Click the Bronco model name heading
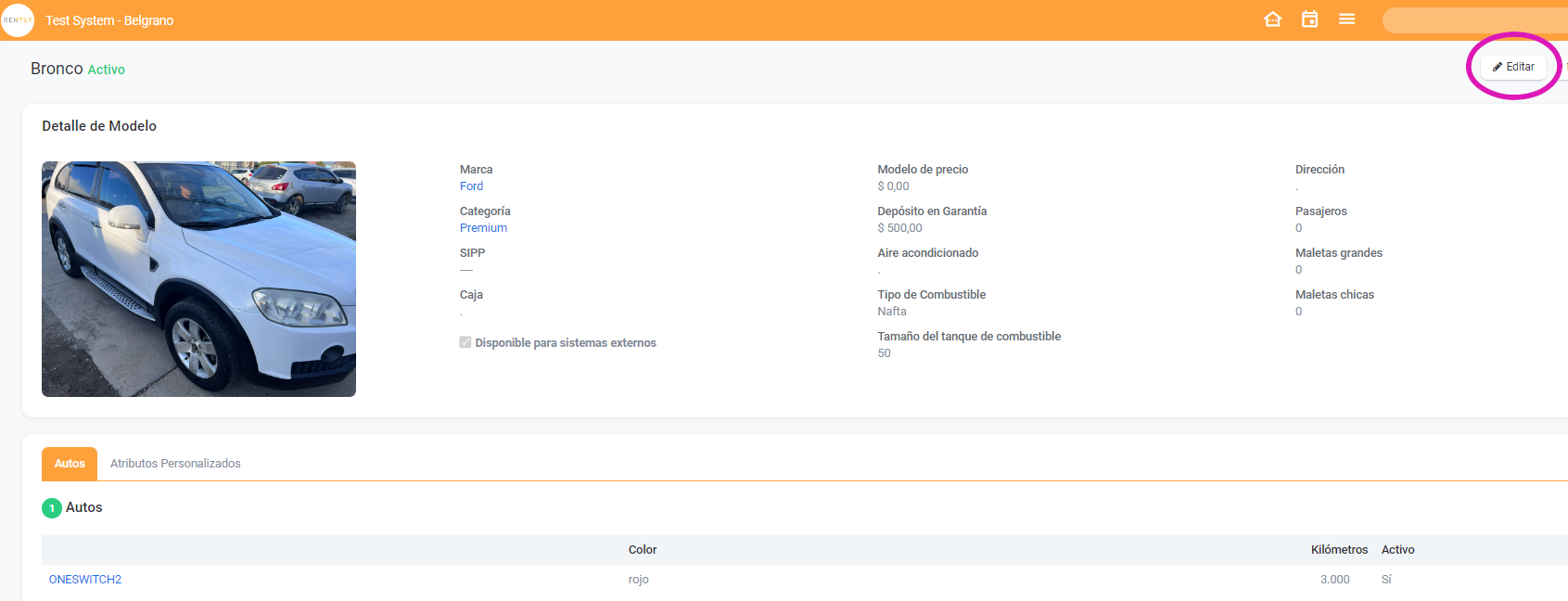Viewport: 1568px width, 601px height. tap(57, 69)
